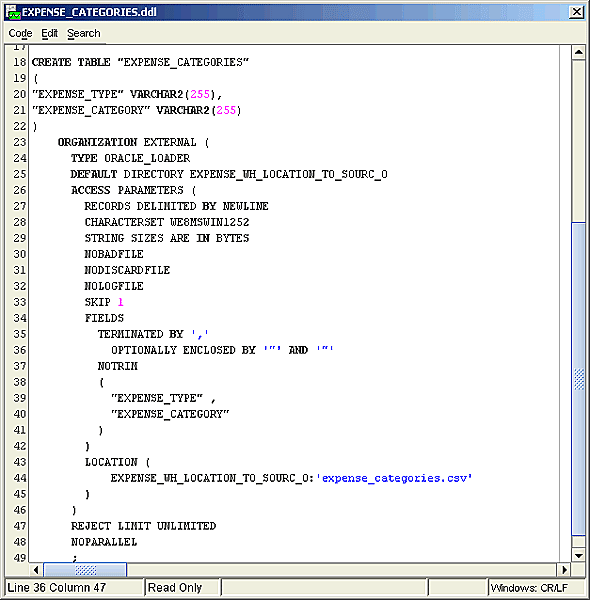Click the TERMINATED BY ',' line
The image size is (590, 600).
click(153, 334)
